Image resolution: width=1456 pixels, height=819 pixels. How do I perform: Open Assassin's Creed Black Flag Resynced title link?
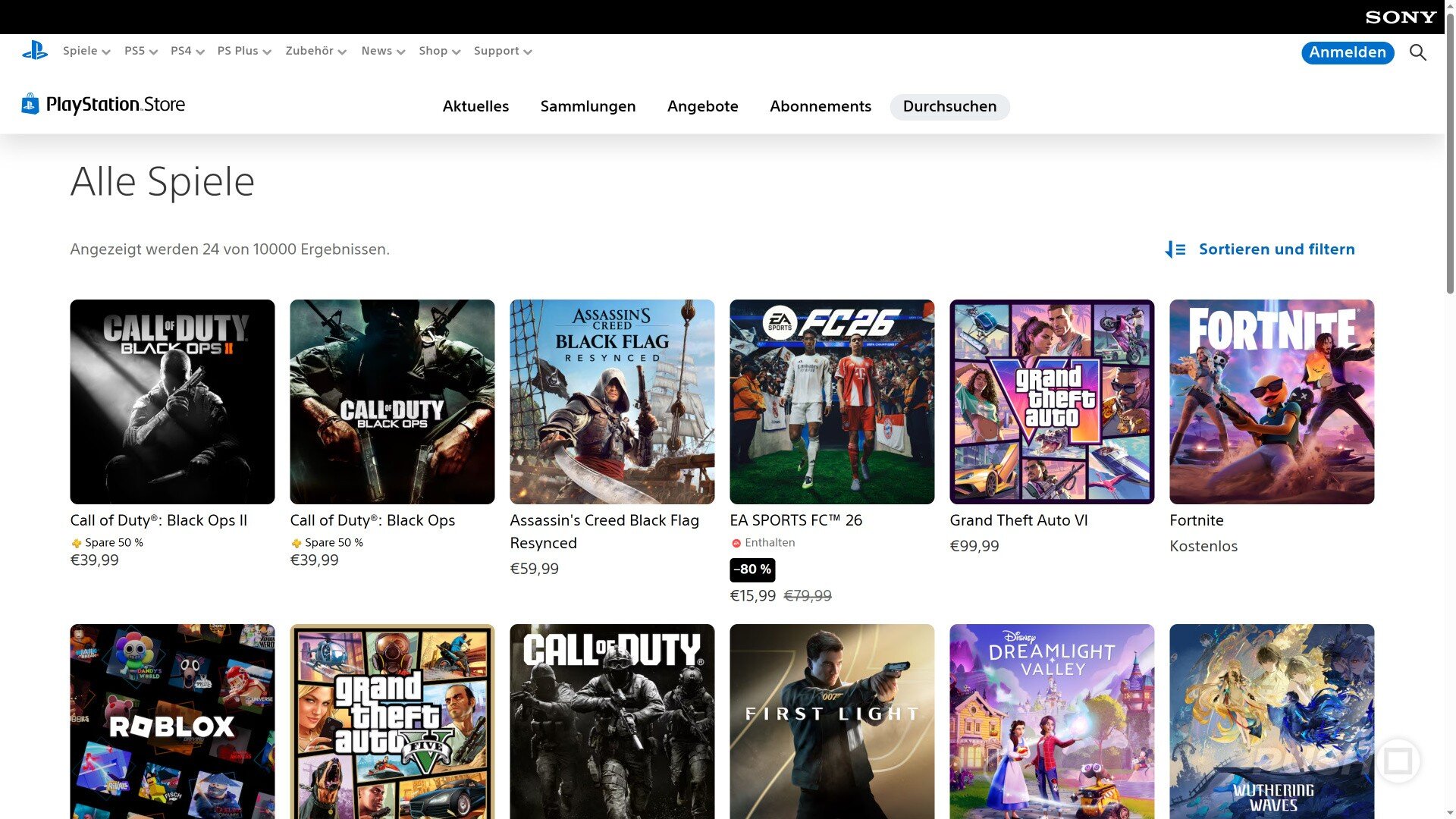coord(604,532)
